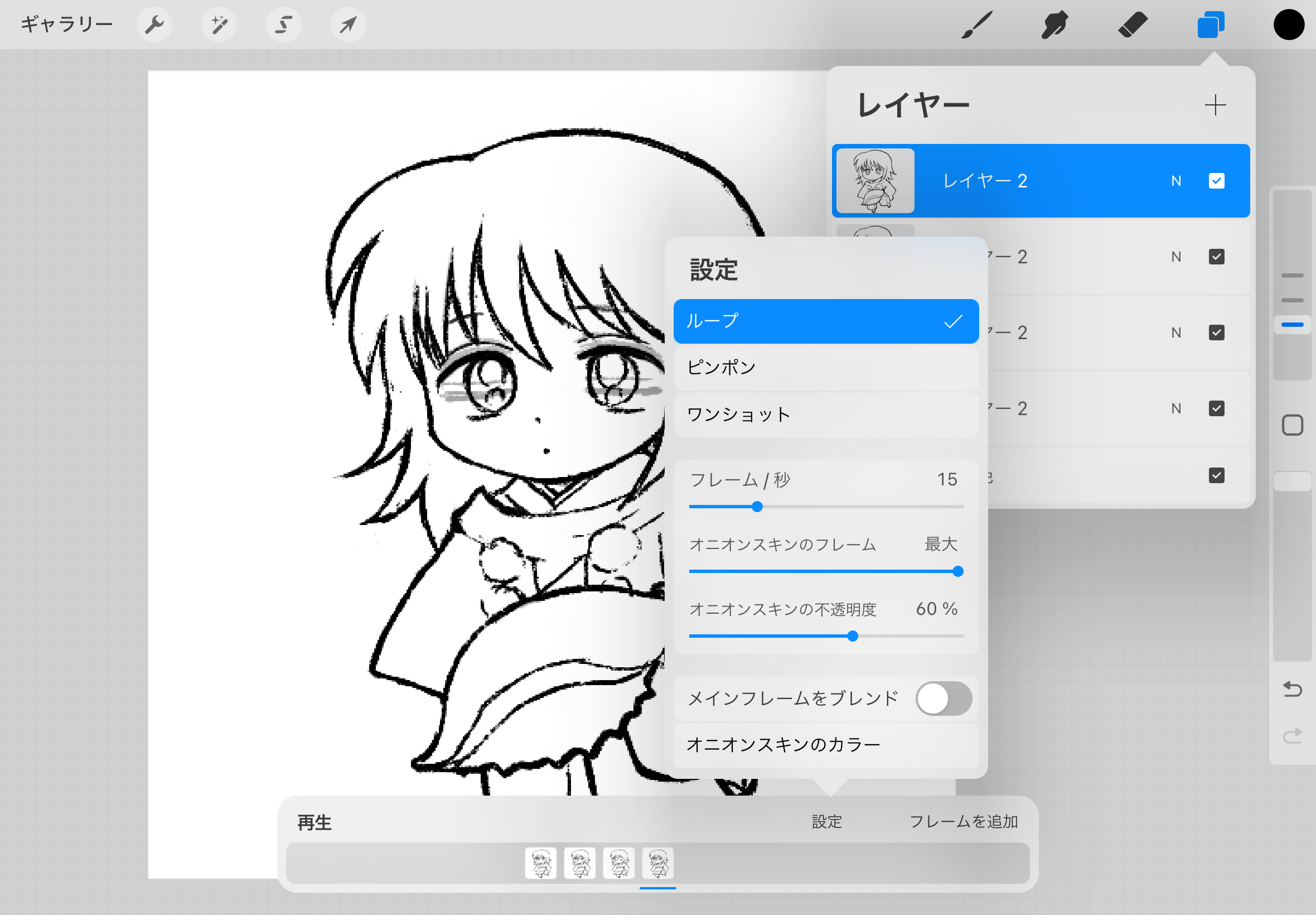
Task: Open blend mode N of selected レイヤー 2
Action: pos(1175,181)
